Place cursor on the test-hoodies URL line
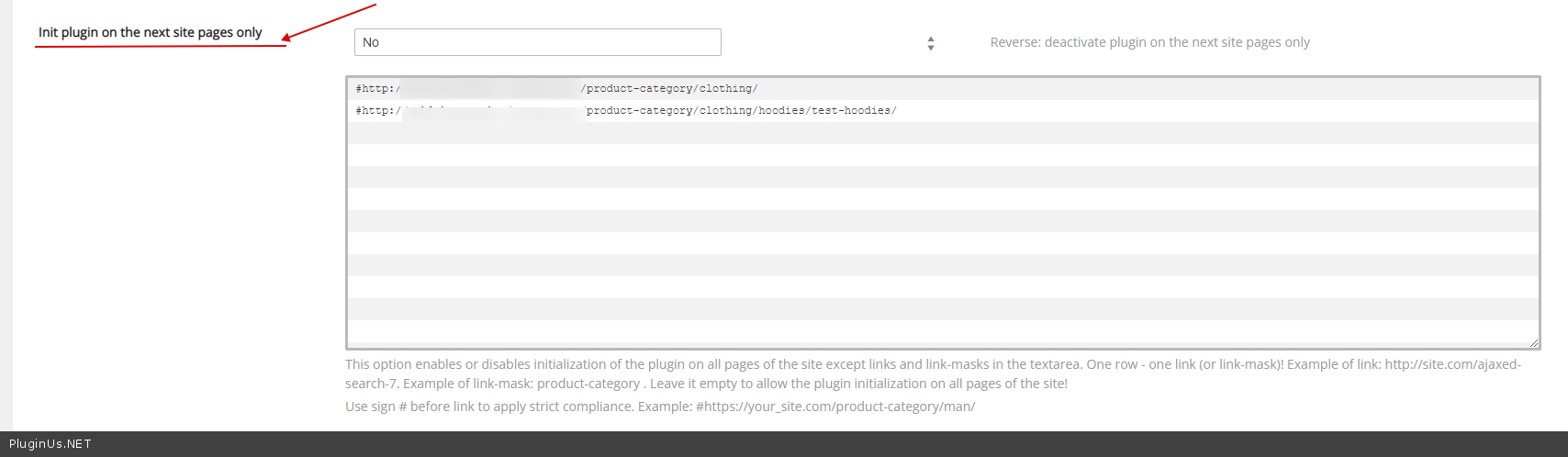Screen dimensions: 1568x457 [x=853, y=111]
